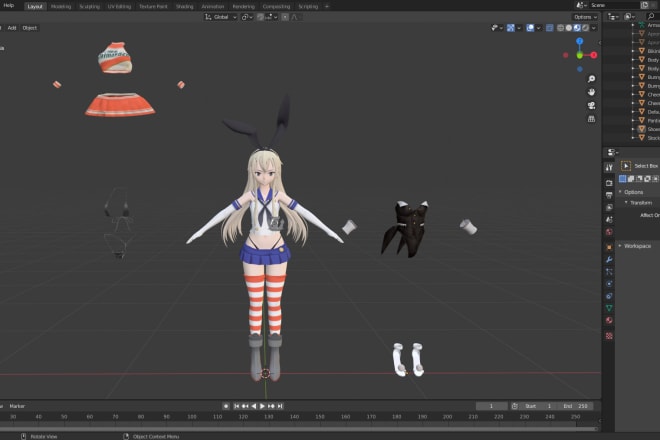Open the Particles properties tab
The image size is (660, 440).
click(x=609, y=272)
